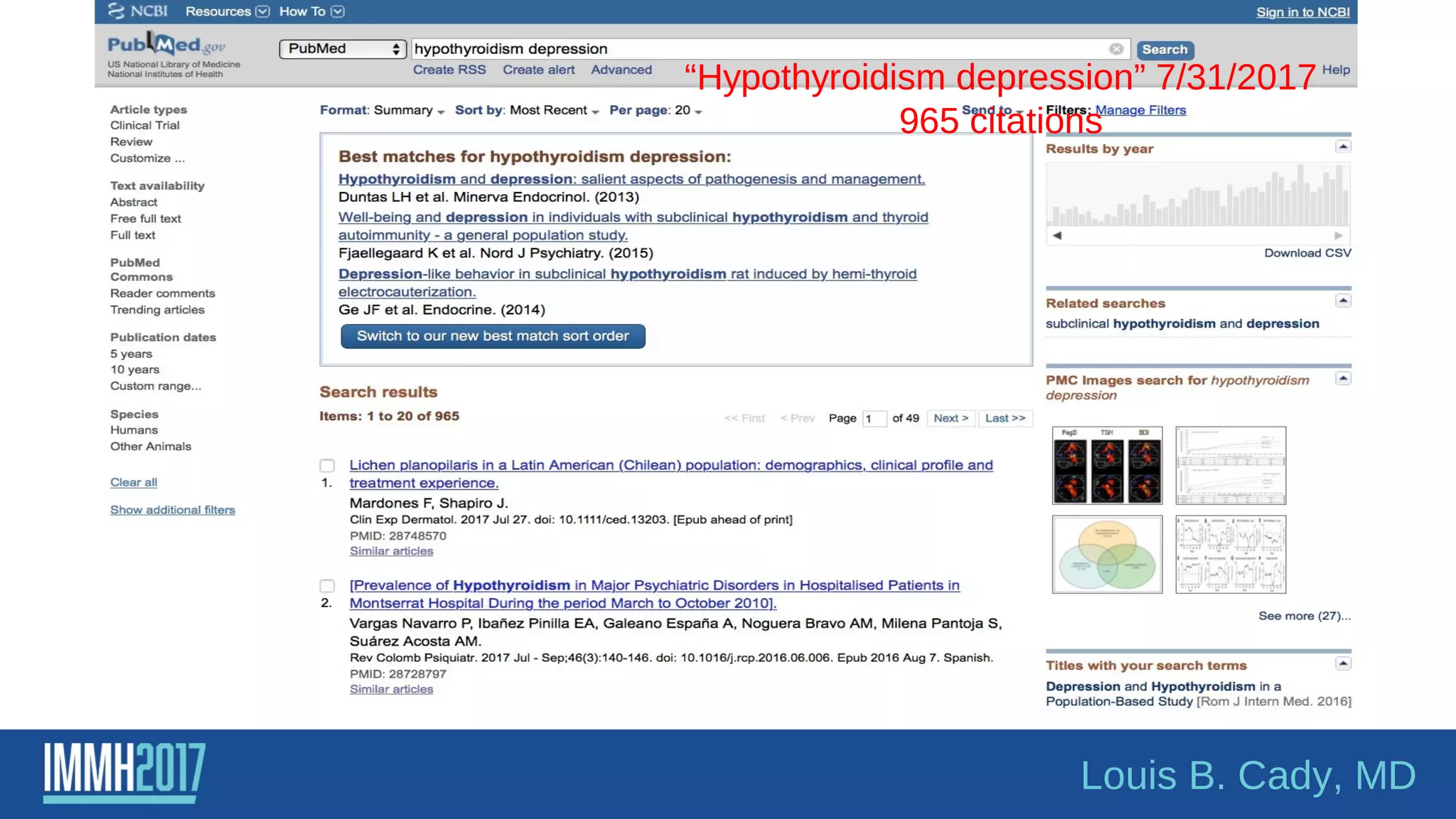
Task: Collapse Titles with your search terms panel
Action: (x=1342, y=664)
